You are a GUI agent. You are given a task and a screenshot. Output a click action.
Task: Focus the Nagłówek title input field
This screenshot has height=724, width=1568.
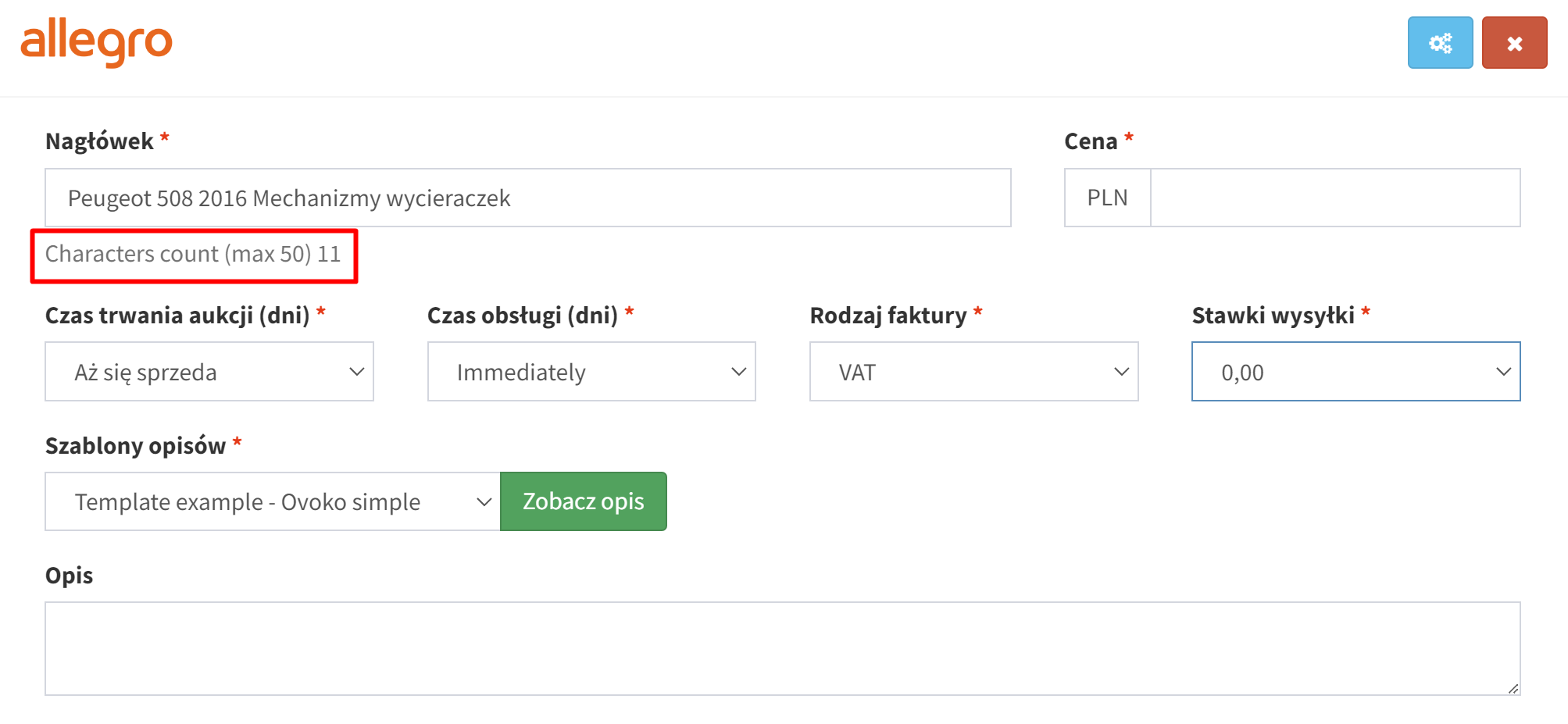point(528,198)
